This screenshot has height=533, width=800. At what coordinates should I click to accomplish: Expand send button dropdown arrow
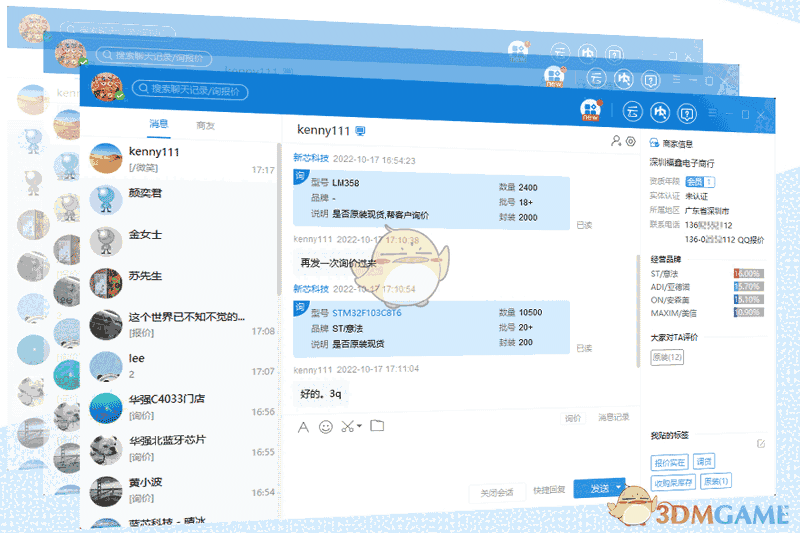pyautogui.click(x=619, y=488)
